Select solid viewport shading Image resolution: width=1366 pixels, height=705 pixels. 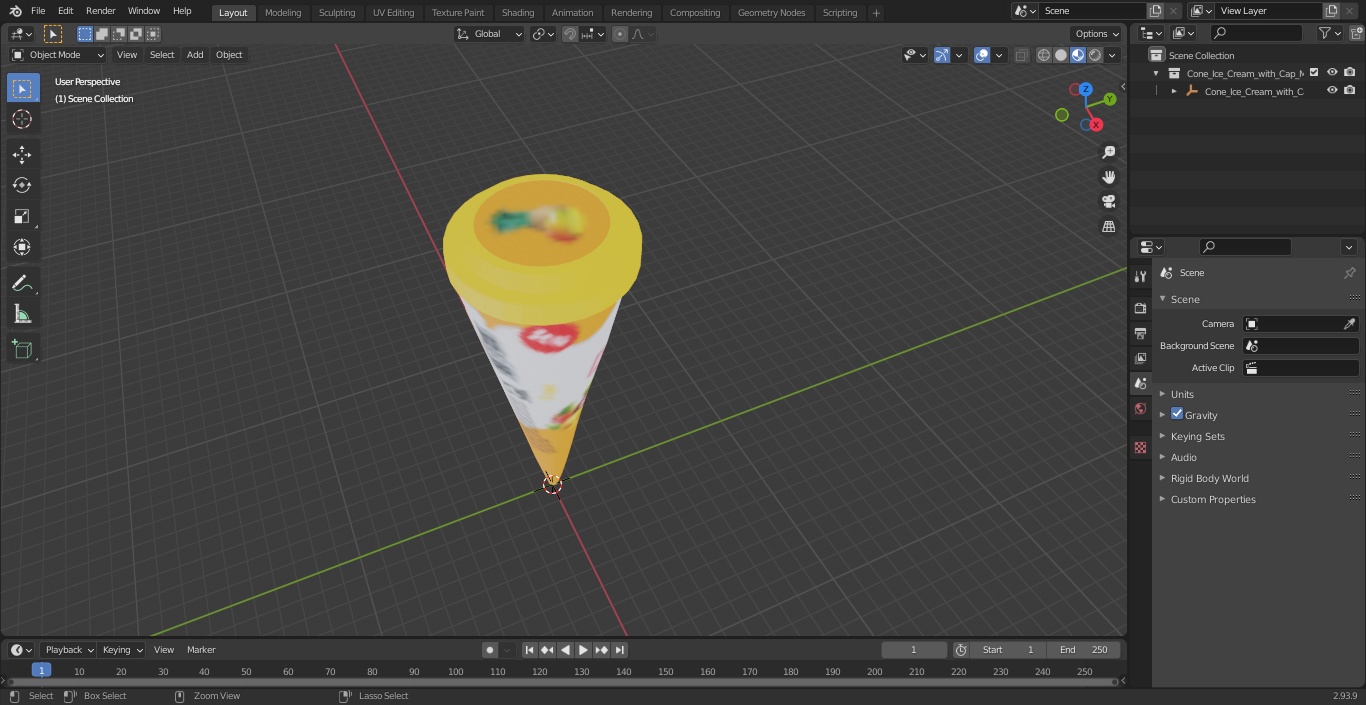click(x=1061, y=55)
